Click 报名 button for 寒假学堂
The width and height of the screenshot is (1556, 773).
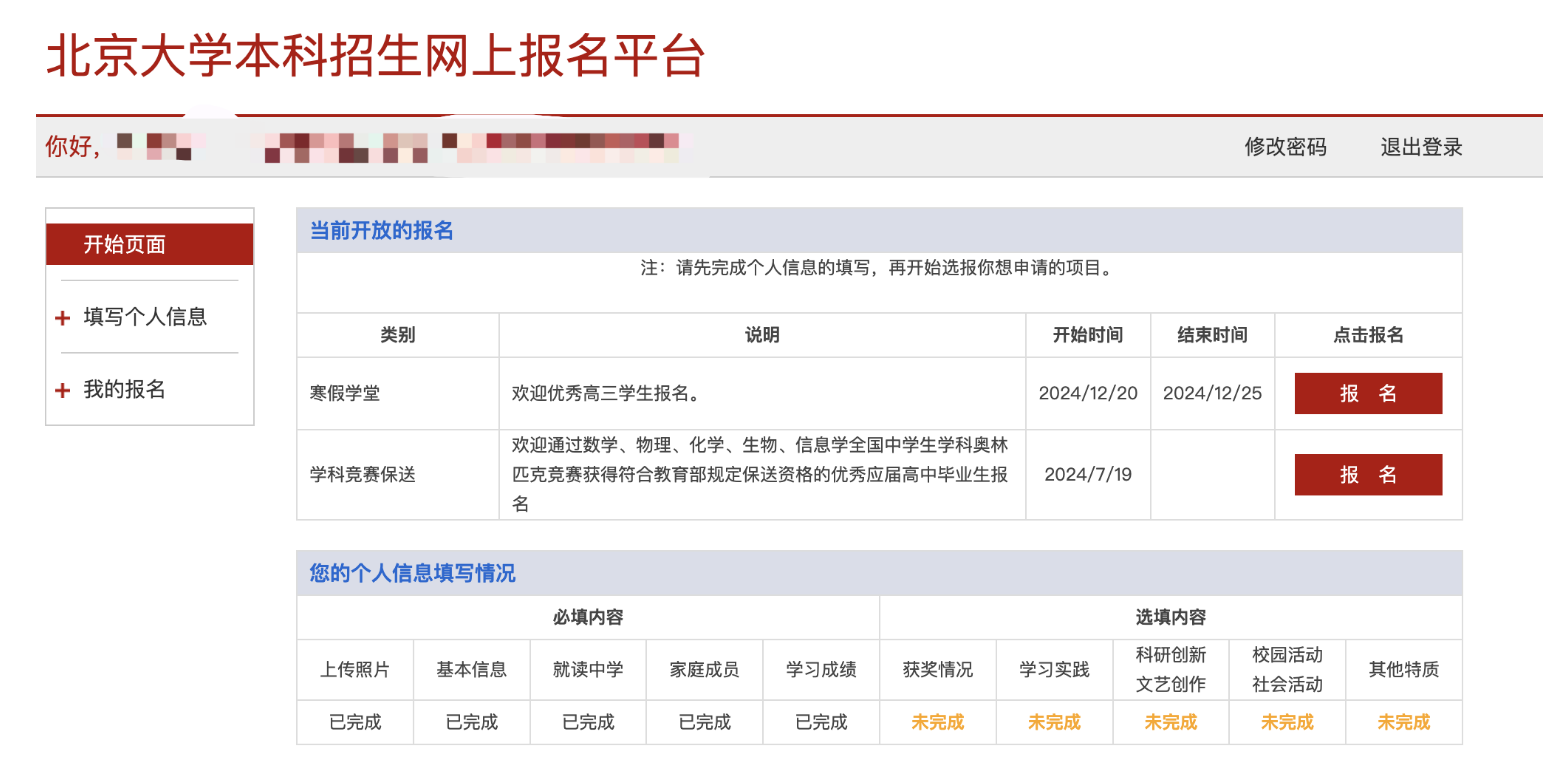coord(1368,393)
